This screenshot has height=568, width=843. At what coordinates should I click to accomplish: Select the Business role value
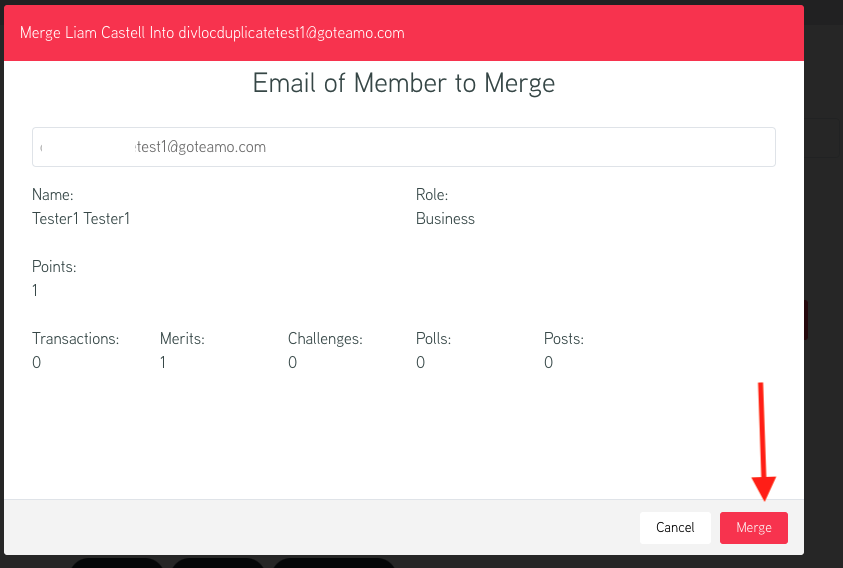(445, 219)
